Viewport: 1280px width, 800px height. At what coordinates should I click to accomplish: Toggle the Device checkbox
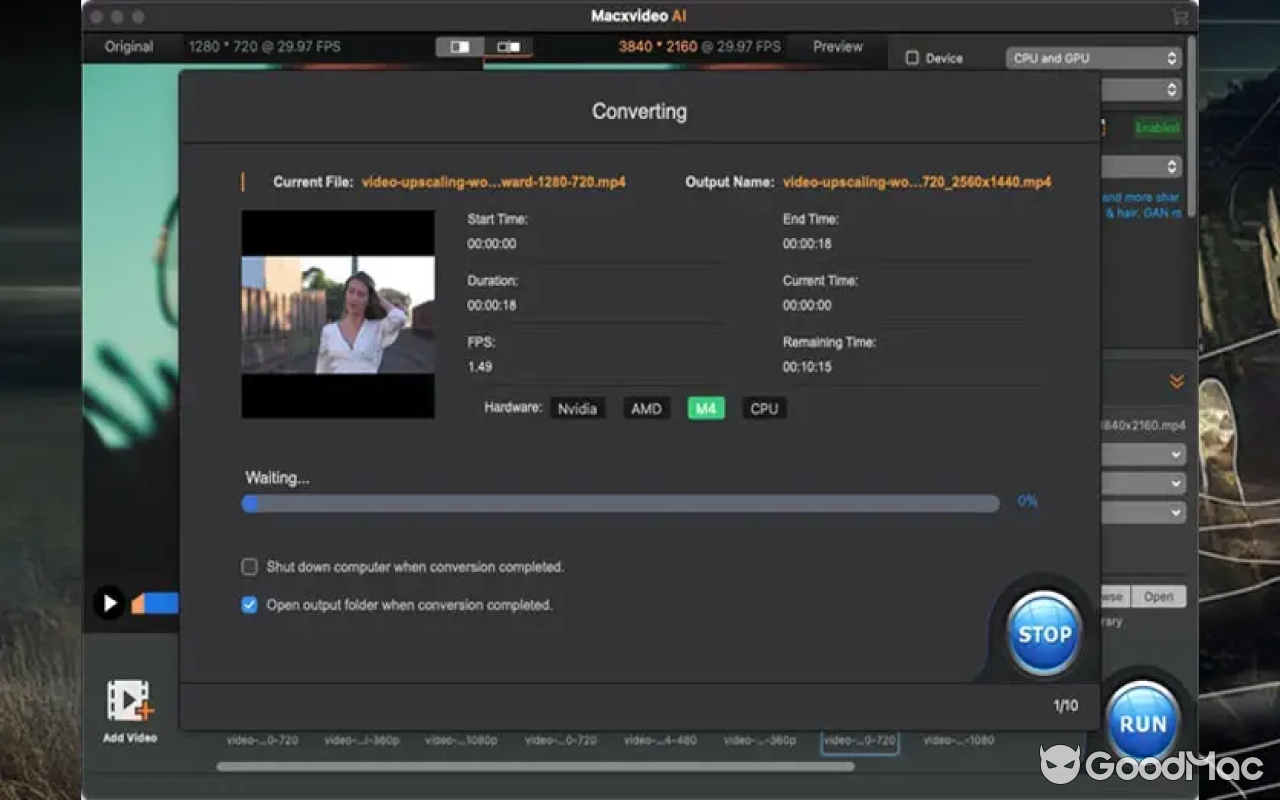tap(912, 58)
